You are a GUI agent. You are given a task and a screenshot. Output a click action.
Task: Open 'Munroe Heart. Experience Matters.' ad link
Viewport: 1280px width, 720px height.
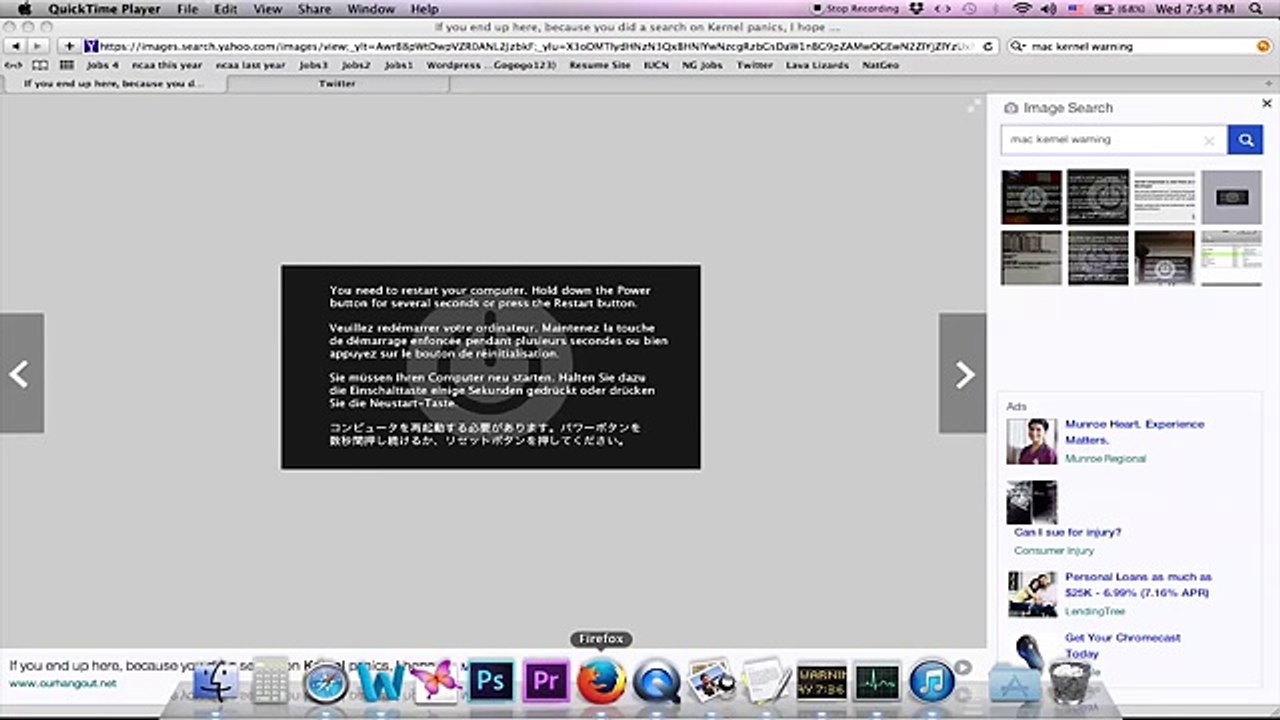(x=1134, y=432)
